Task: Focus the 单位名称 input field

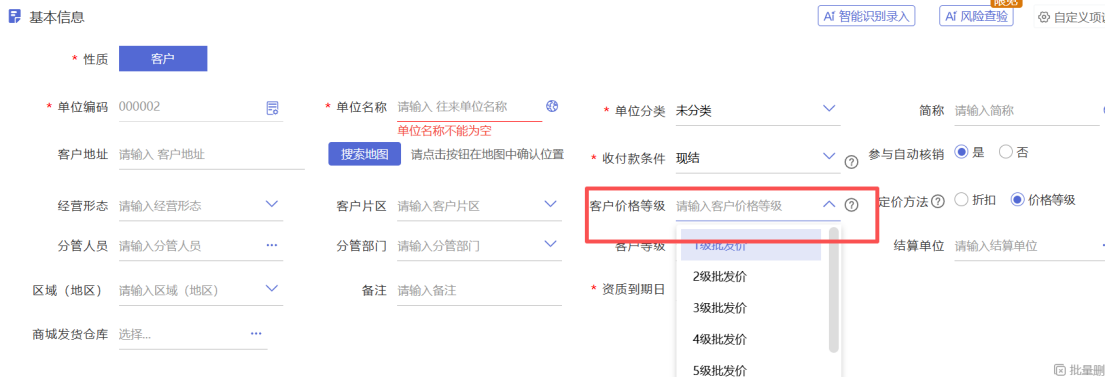Action: 469,107
